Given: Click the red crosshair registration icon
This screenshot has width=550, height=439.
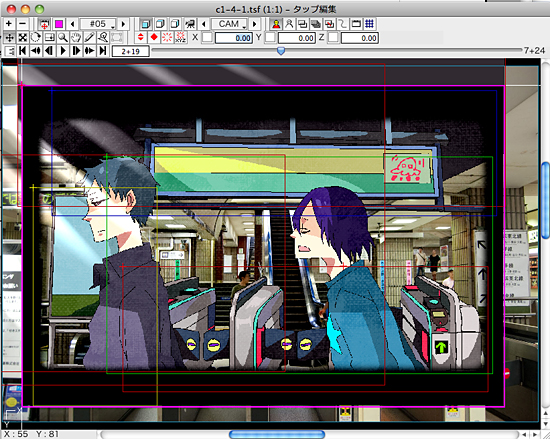Looking at the screenshot, I should 44,24.
